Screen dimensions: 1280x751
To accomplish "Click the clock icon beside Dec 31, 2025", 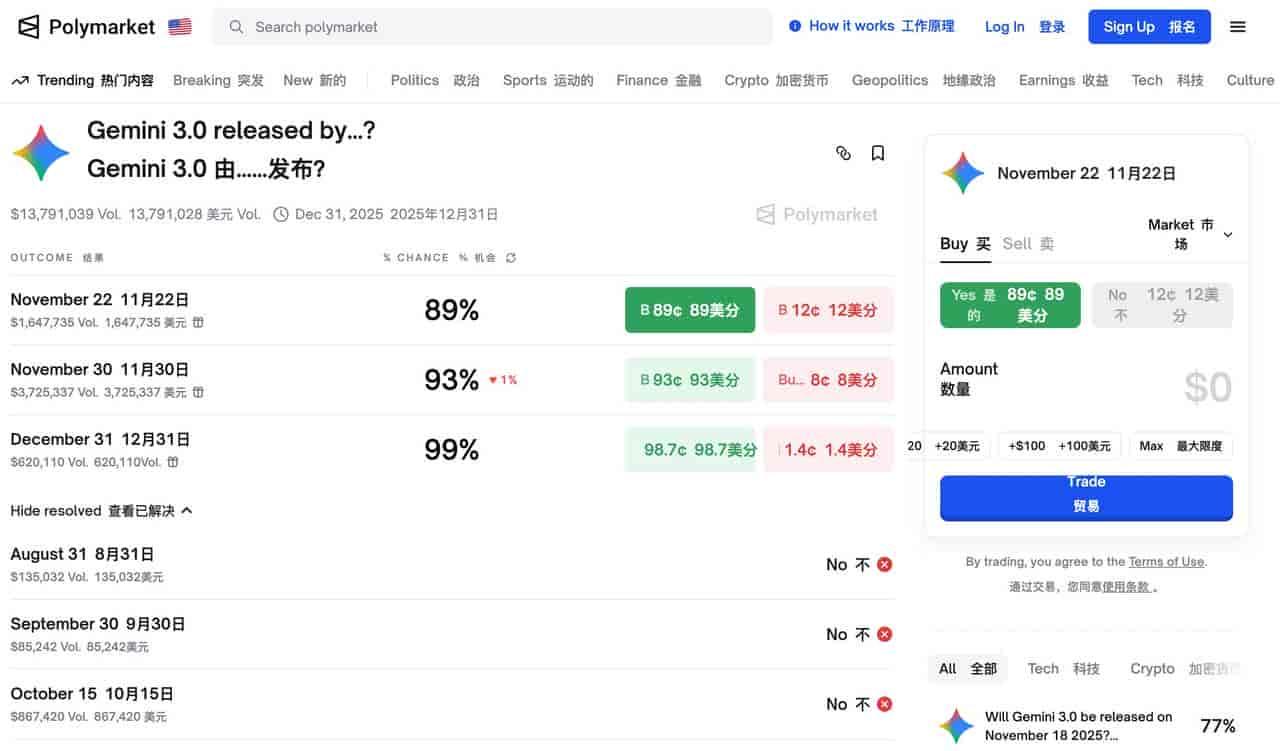I will [281, 214].
